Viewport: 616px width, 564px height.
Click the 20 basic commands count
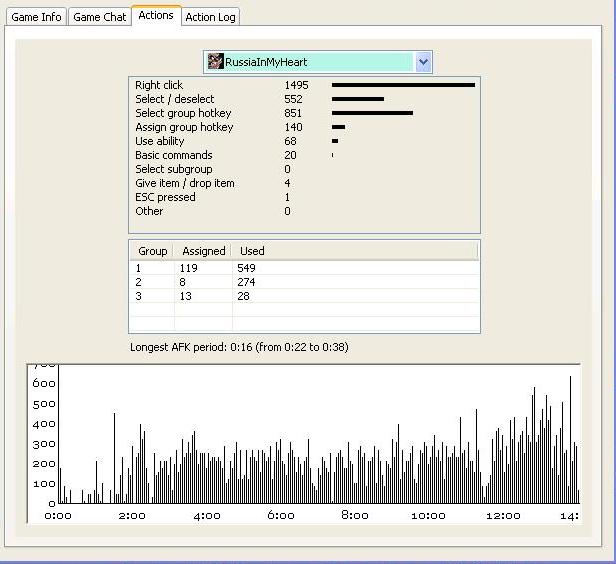290,155
